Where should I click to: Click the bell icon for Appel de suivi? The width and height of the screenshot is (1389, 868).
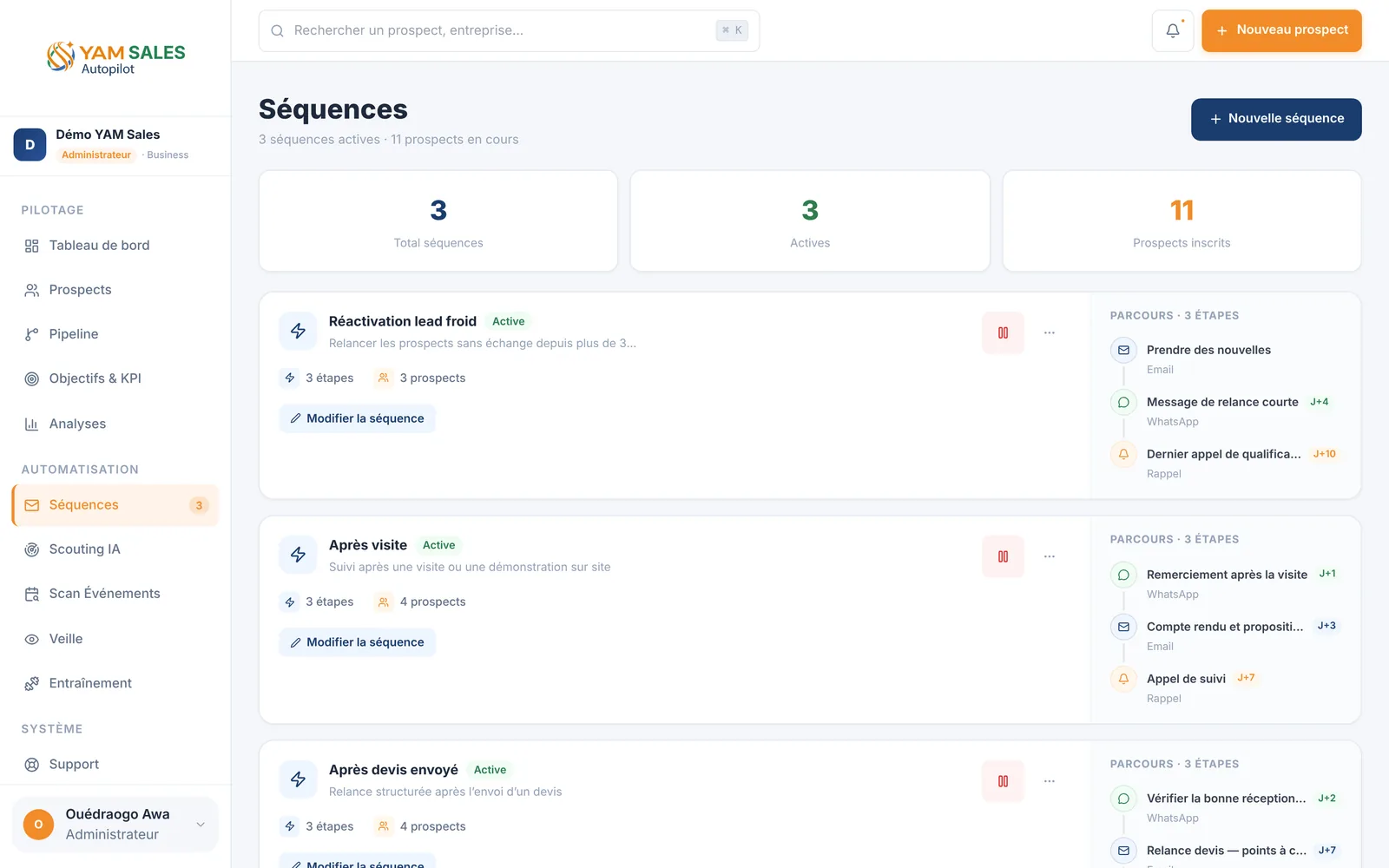point(1123,679)
